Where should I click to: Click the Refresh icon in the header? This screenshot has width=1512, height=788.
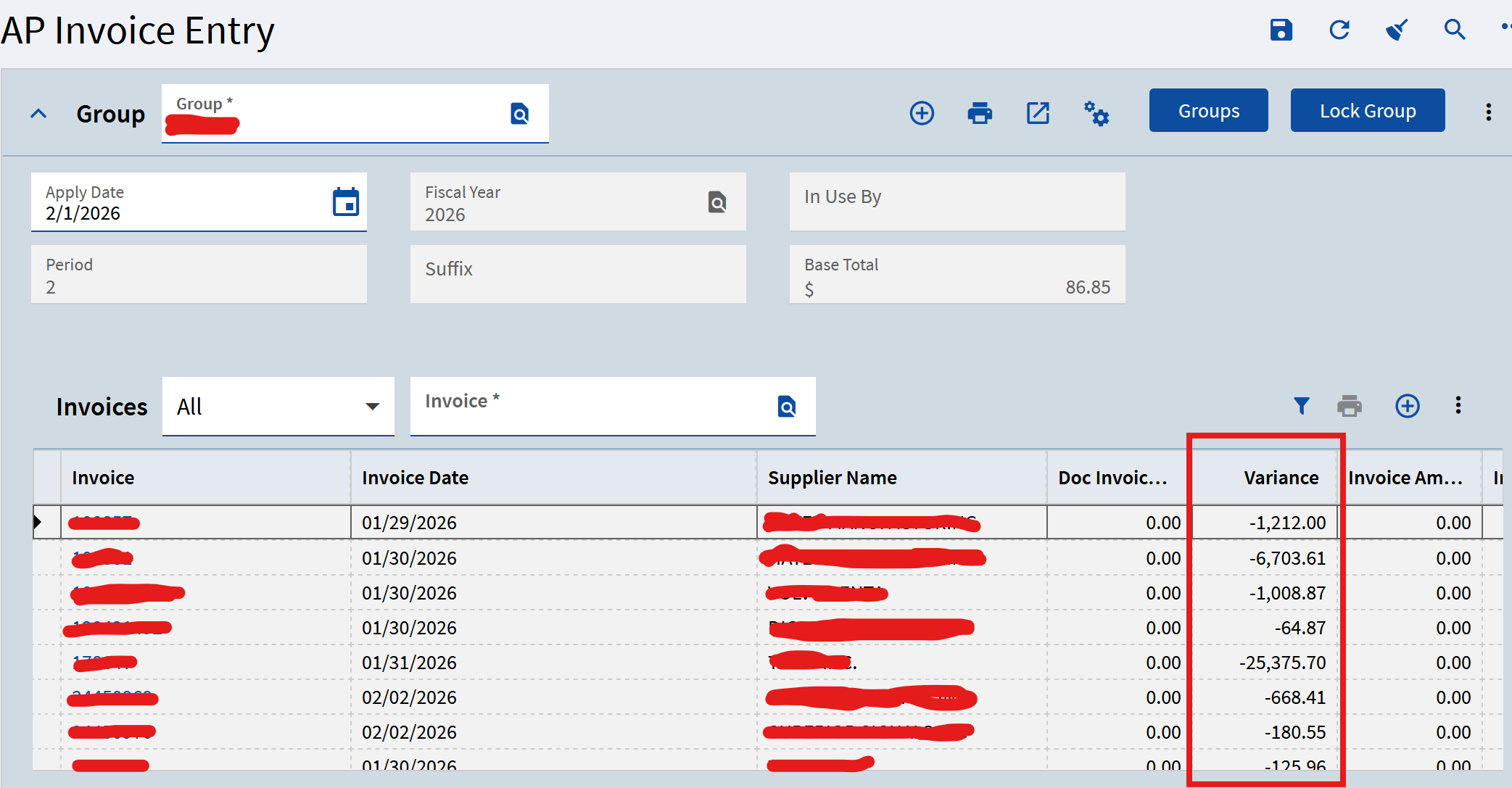pyautogui.click(x=1339, y=30)
